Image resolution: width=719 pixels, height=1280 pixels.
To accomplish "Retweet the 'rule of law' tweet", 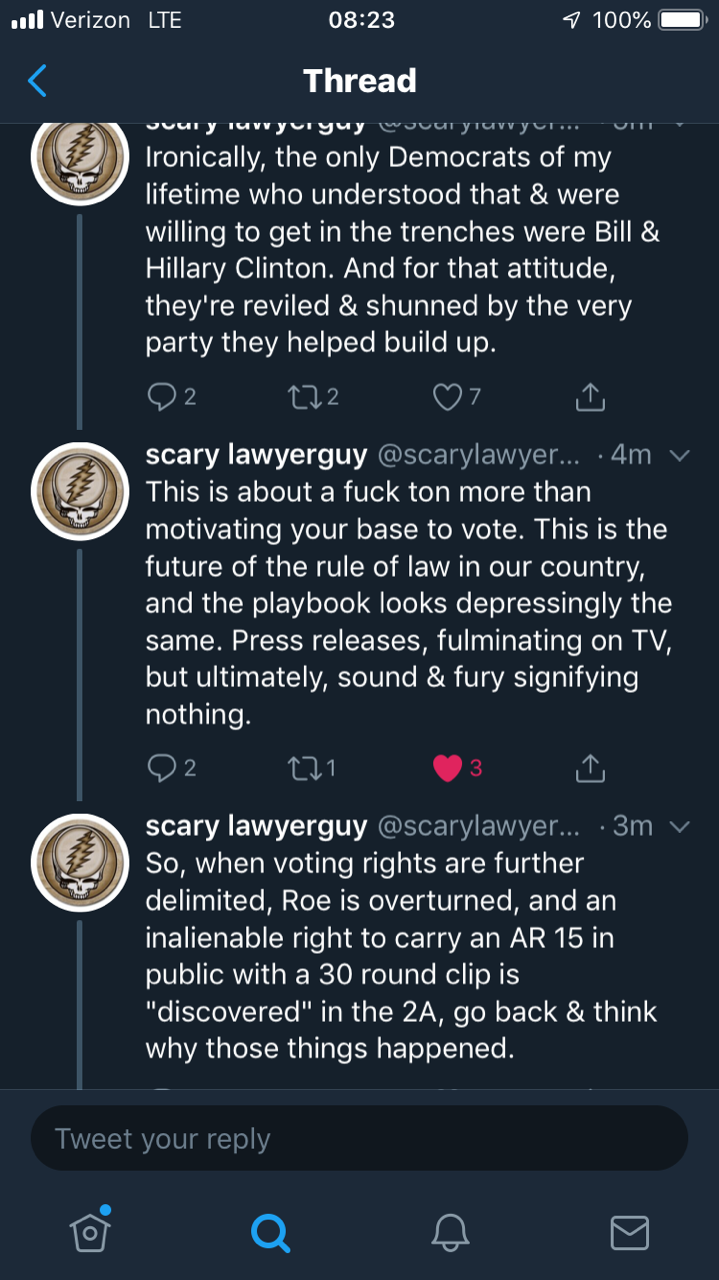I will (x=301, y=767).
